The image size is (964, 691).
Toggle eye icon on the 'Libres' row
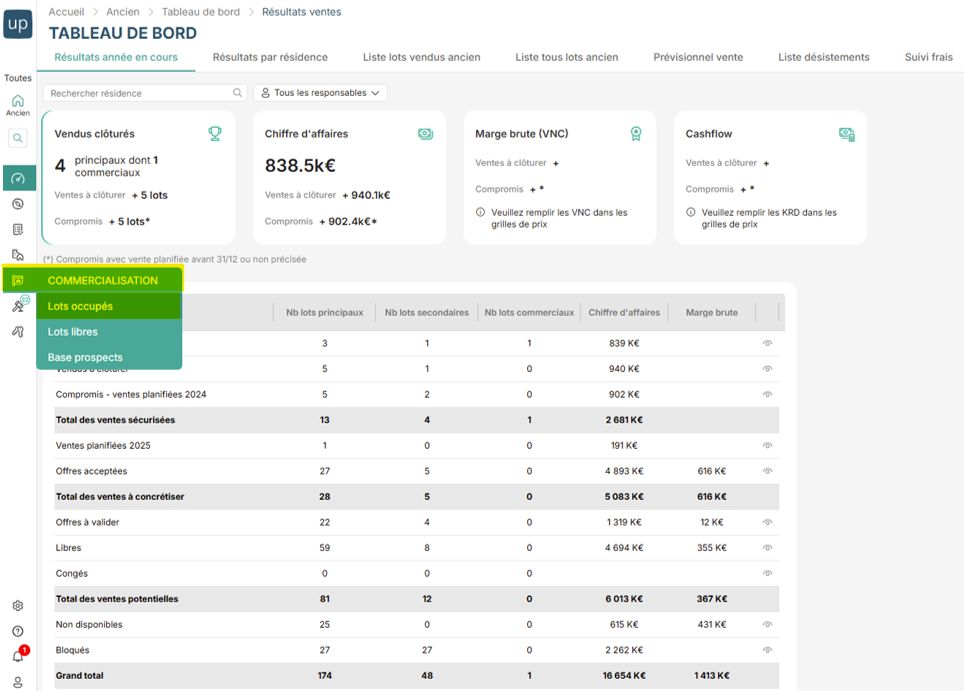(767, 548)
